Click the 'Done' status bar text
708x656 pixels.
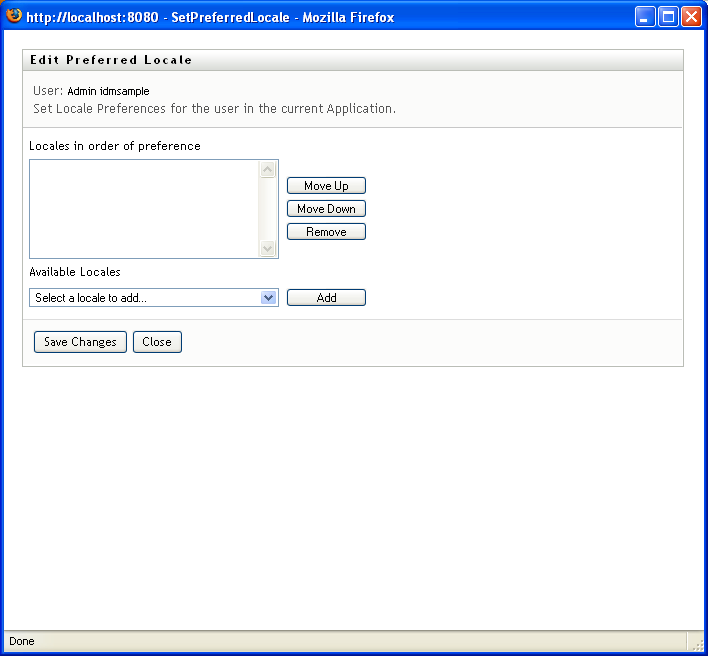pyautogui.click(x=22, y=641)
